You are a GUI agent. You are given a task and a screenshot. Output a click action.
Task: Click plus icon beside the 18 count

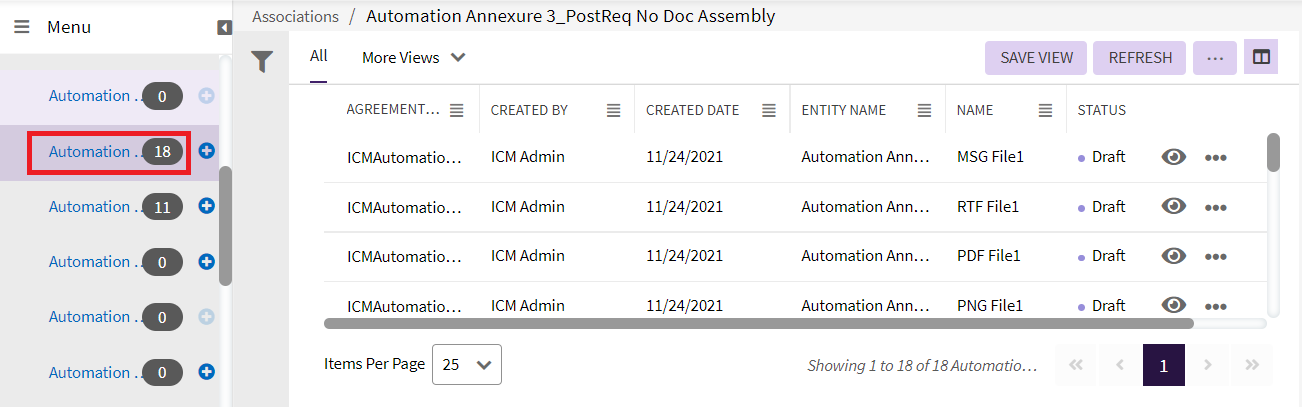pyautogui.click(x=207, y=151)
